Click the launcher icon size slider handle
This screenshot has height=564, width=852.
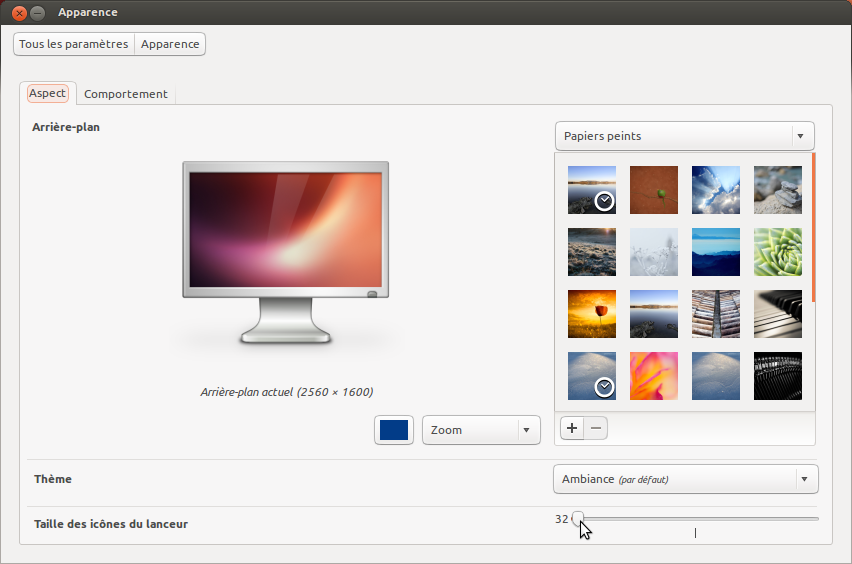click(x=578, y=518)
